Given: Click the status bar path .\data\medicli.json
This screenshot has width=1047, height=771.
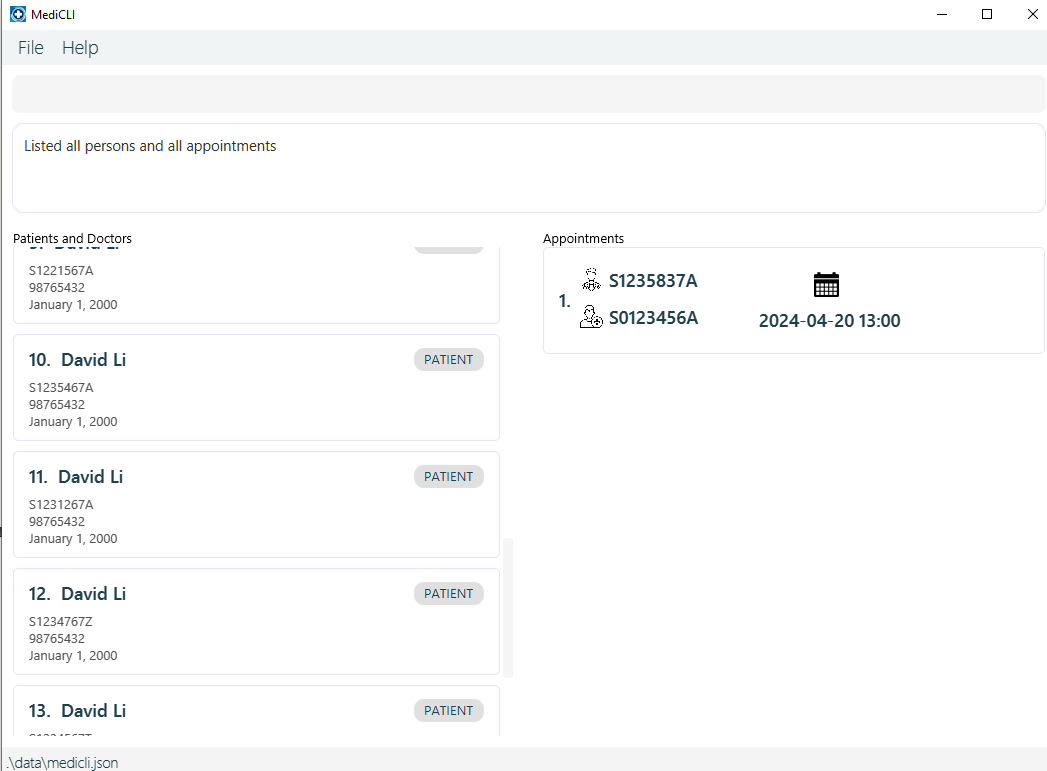Looking at the screenshot, I should click(x=63, y=762).
